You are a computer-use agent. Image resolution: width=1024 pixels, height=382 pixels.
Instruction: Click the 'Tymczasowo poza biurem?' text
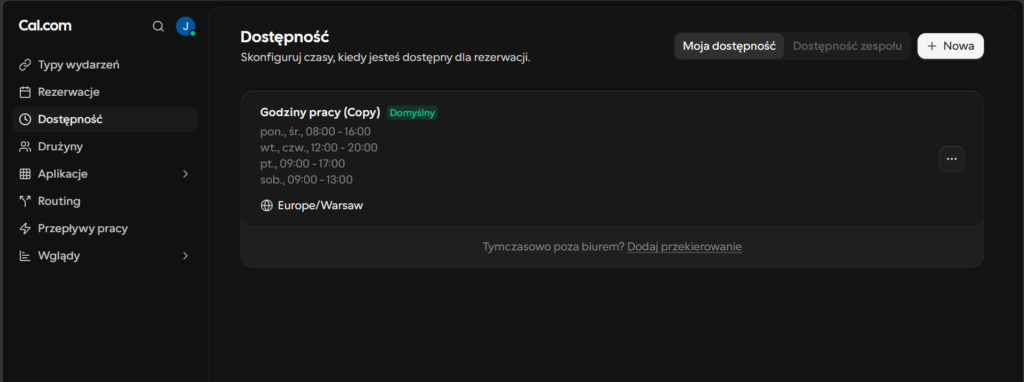tap(554, 247)
